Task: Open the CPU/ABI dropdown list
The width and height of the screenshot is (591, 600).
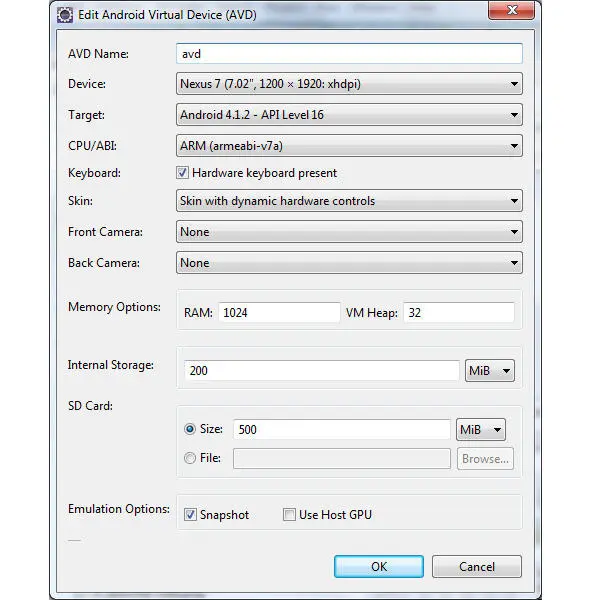Action: (x=349, y=145)
